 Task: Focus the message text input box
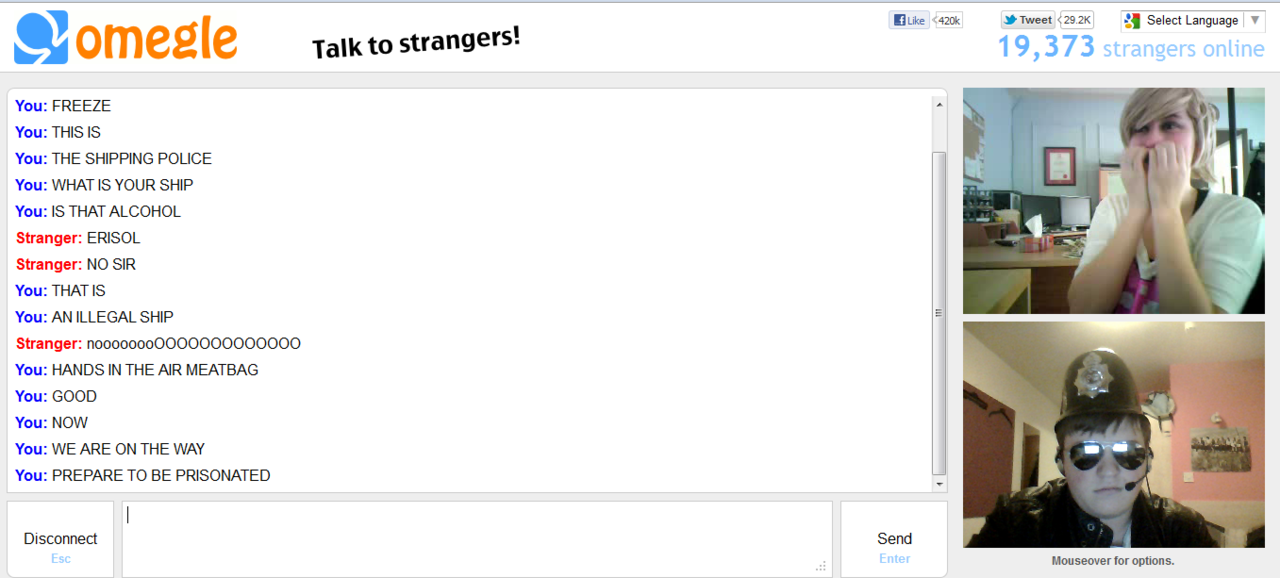477,539
